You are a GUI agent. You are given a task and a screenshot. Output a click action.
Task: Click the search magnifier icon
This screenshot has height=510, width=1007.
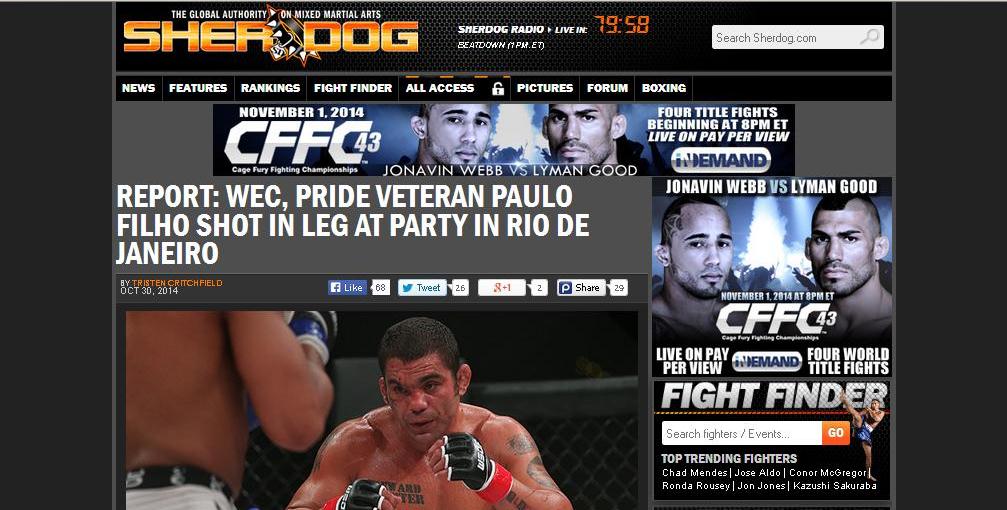pos(870,37)
